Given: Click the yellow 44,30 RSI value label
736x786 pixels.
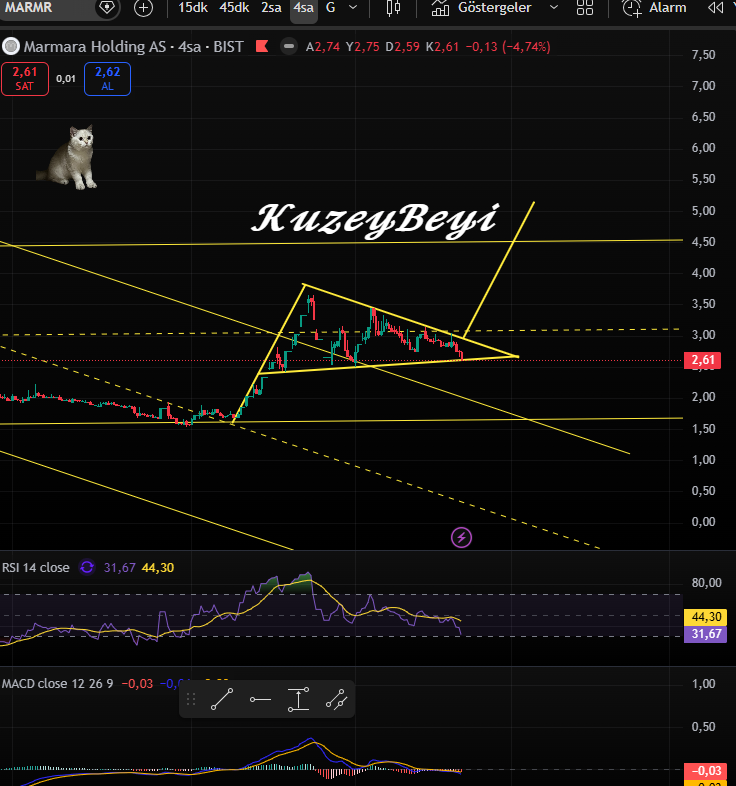Looking at the screenshot, I should [705, 617].
